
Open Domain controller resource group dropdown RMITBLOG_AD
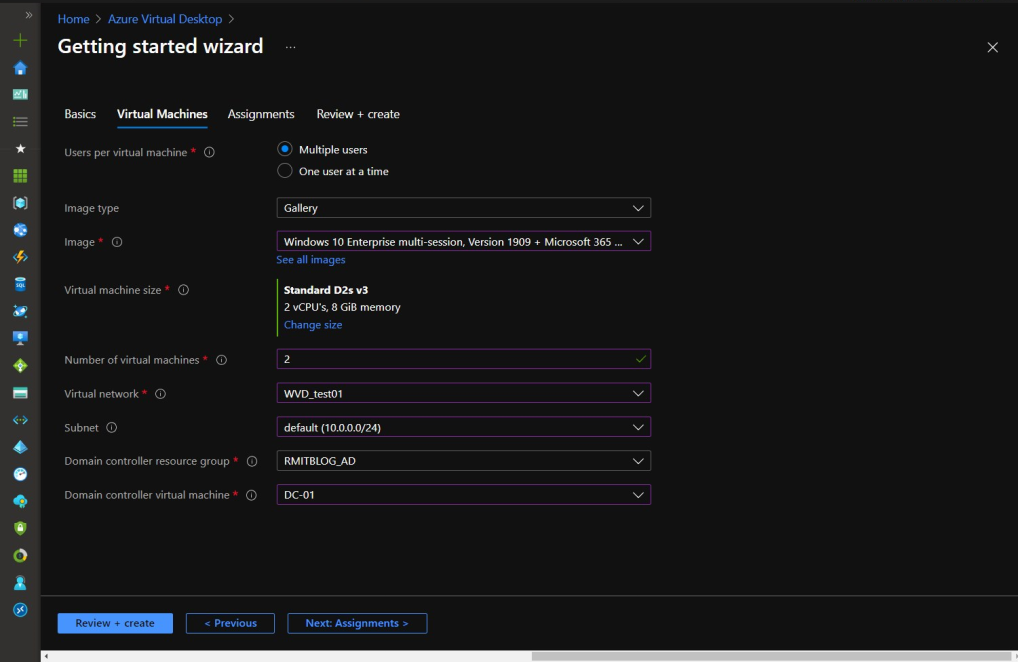[464, 461]
